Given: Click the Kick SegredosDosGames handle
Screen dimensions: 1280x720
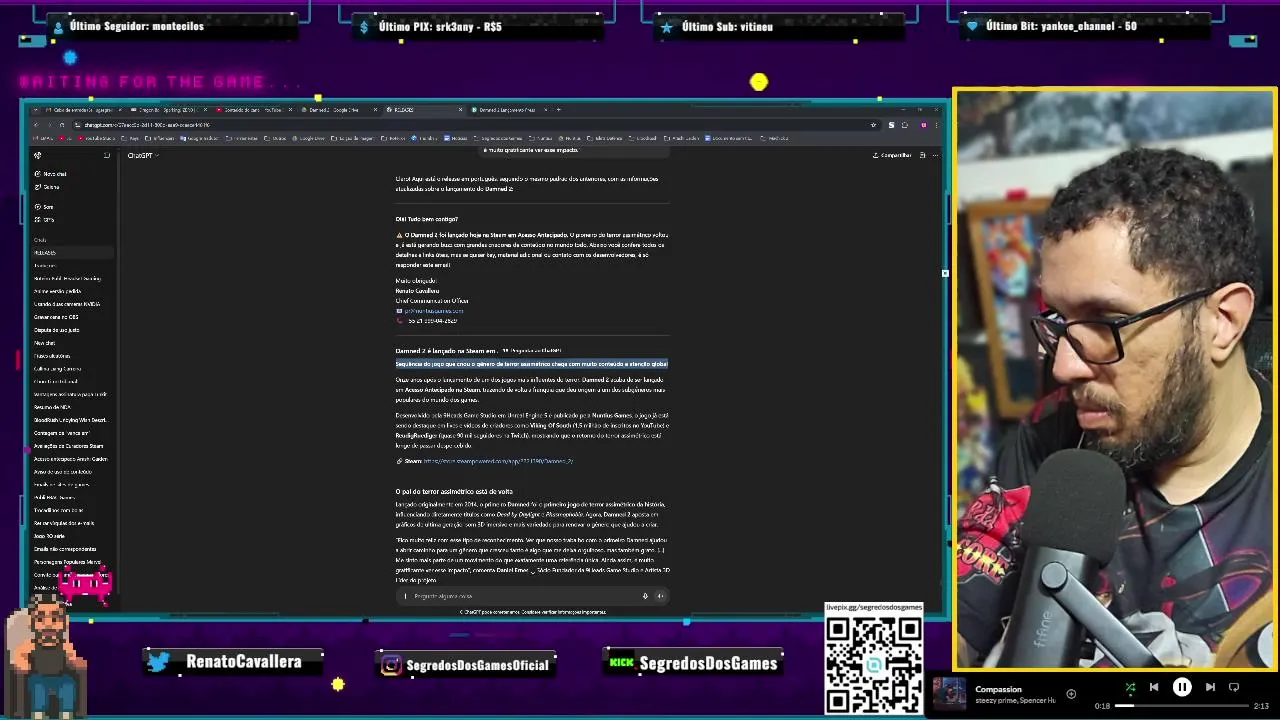Looking at the screenshot, I should click(x=708, y=663).
